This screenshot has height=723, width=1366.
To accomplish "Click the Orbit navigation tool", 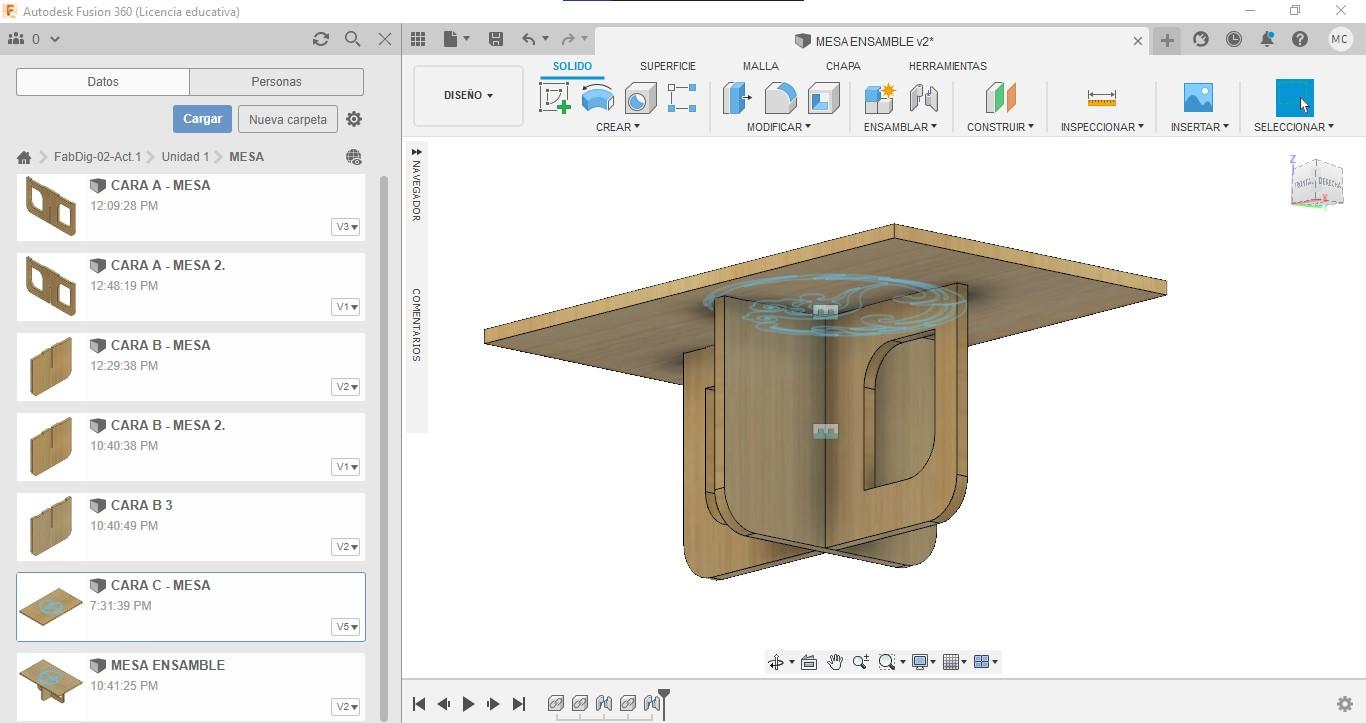I will click(775, 662).
